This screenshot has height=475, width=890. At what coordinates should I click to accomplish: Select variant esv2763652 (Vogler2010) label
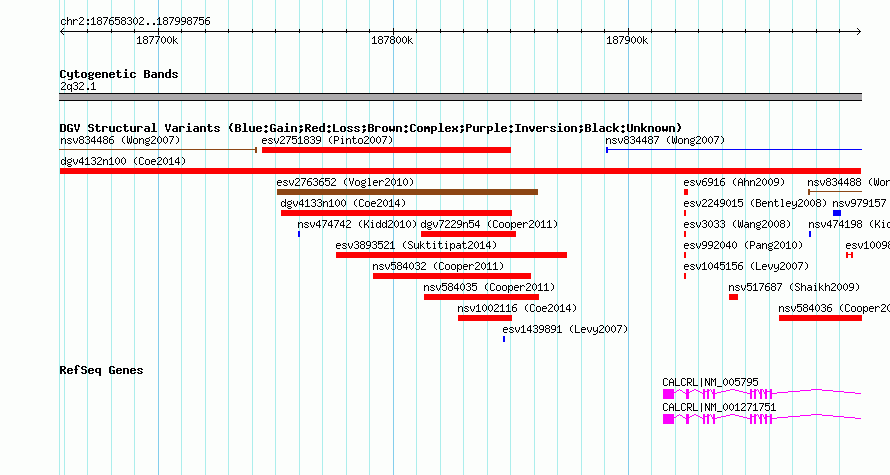(345, 182)
